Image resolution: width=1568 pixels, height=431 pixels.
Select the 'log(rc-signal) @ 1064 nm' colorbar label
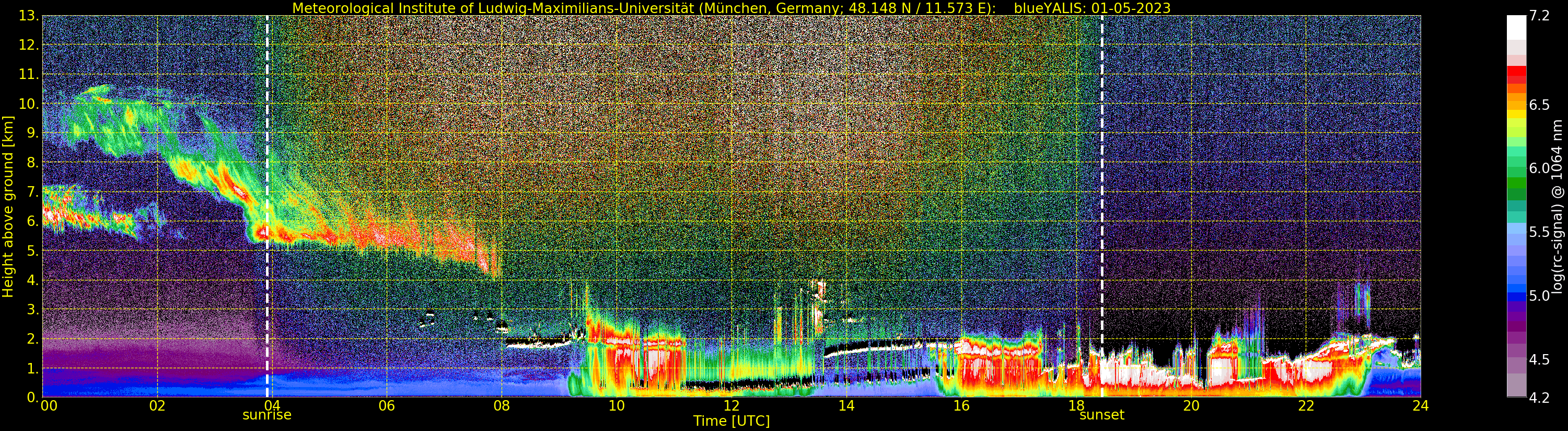coord(1557,206)
